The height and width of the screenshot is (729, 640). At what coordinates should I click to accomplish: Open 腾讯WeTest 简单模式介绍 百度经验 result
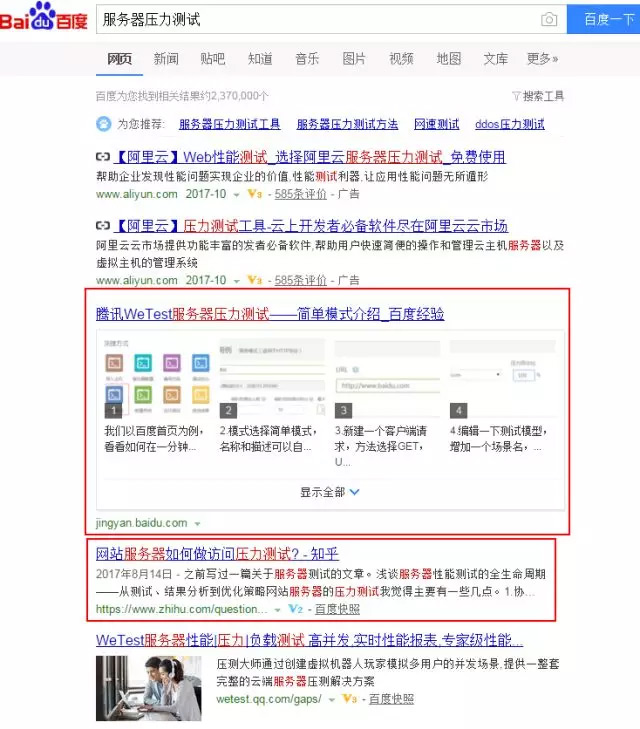click(270, 314)
